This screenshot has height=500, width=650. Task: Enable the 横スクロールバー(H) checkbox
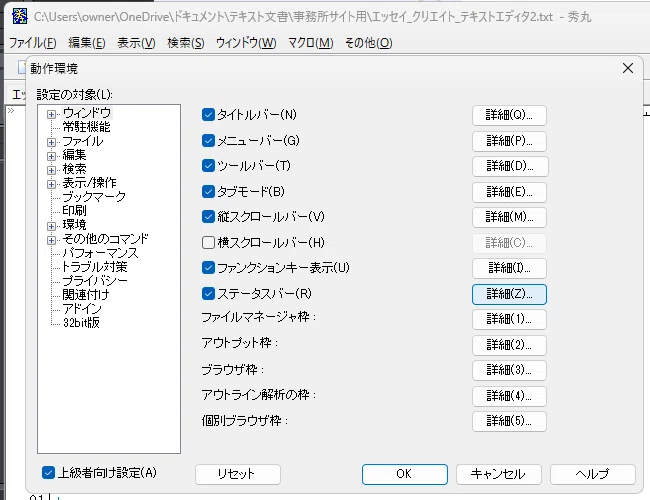208,242
